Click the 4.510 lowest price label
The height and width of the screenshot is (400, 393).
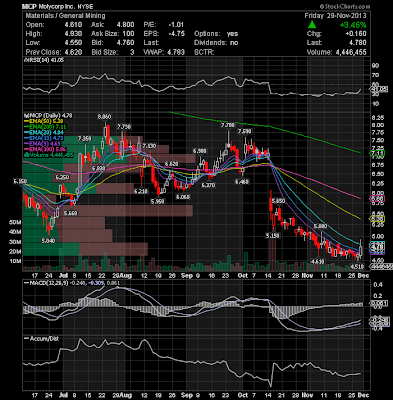[x=356, y=266]
